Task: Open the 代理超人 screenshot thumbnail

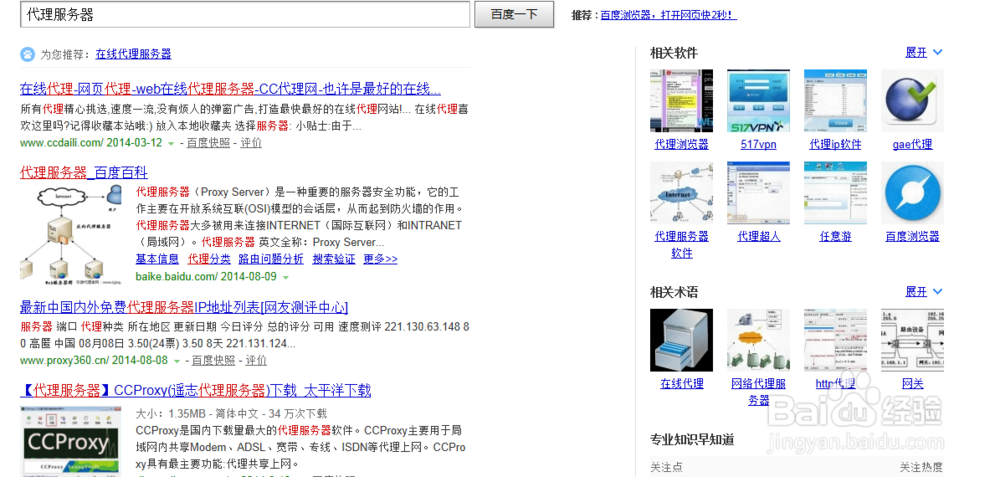Action: click(758, 193)
